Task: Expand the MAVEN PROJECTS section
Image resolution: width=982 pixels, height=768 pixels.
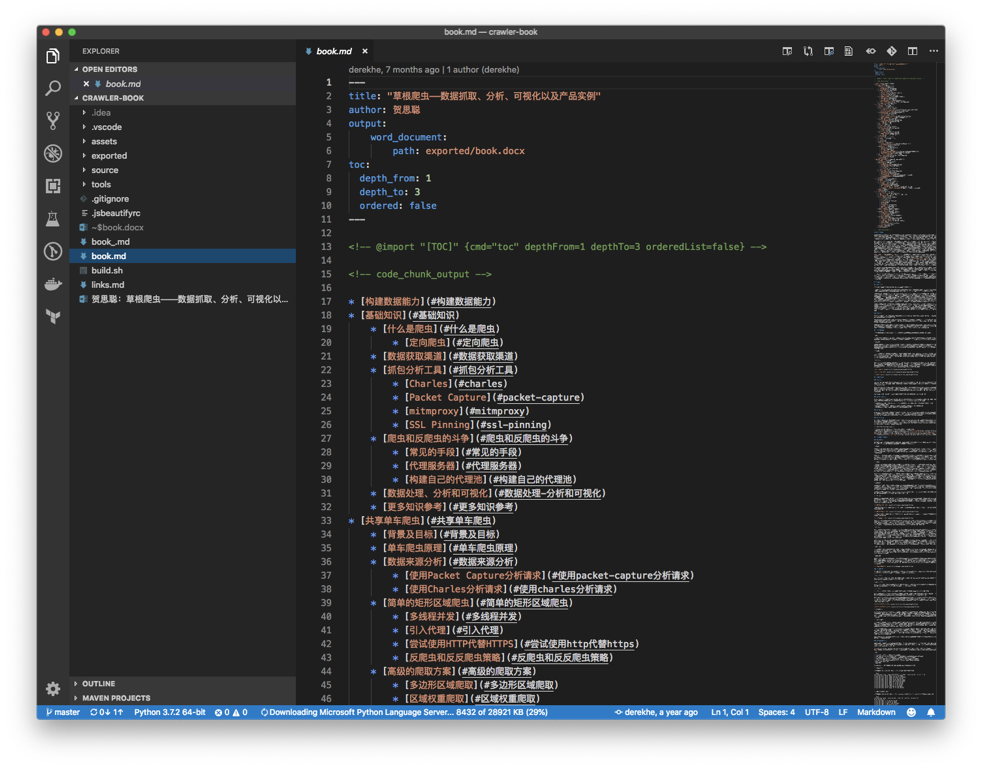Action: (116, 698)
